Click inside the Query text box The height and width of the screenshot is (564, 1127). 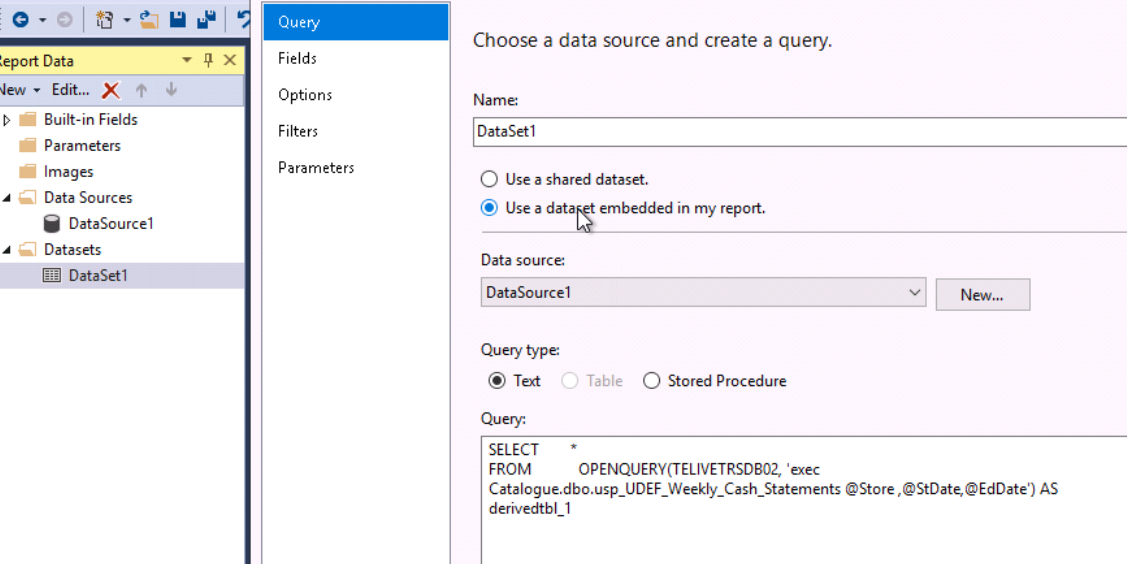pyautogui.click(x=804, y=499)
